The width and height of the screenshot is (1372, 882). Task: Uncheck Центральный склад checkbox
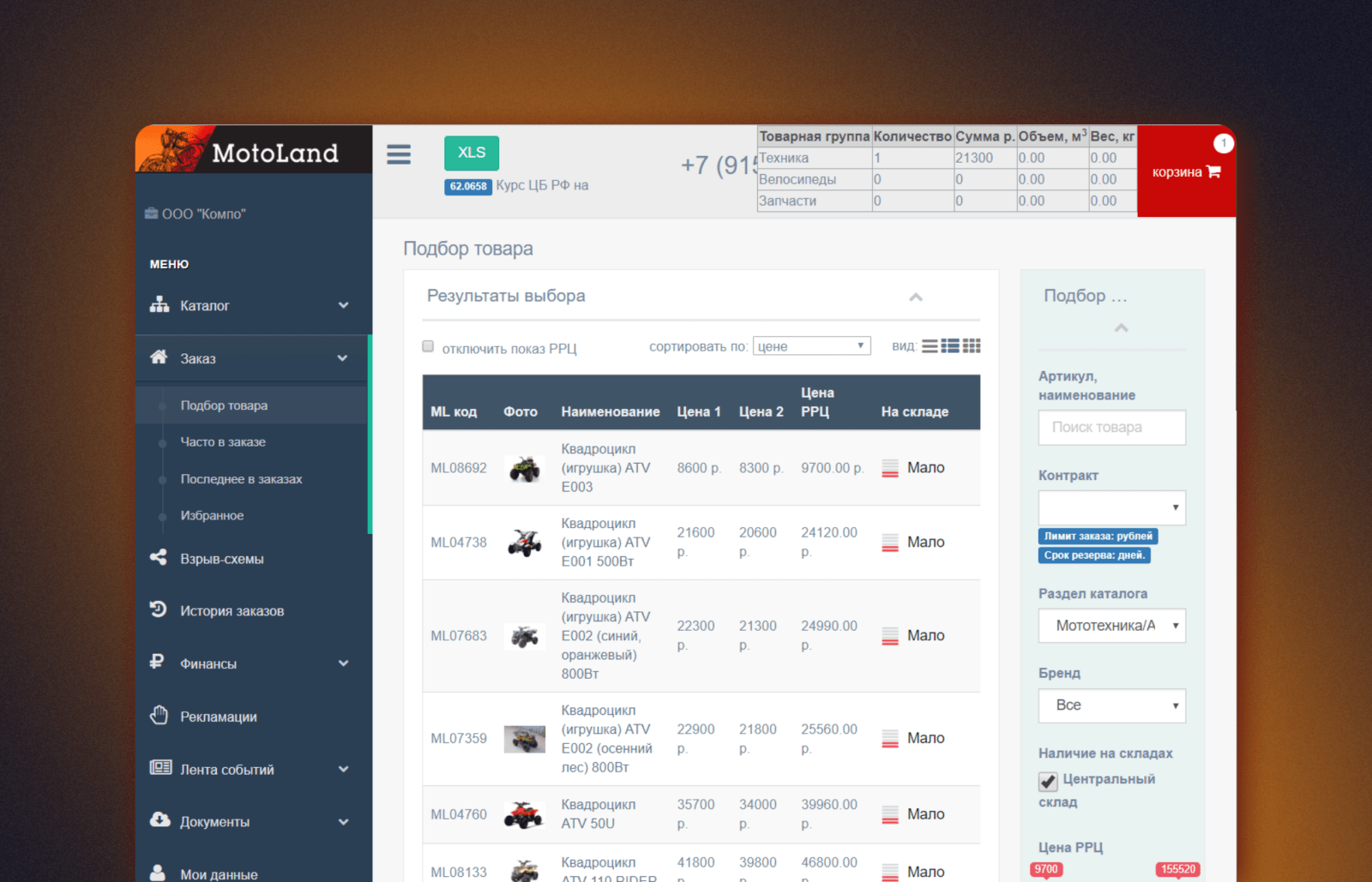pos(1048,781)
